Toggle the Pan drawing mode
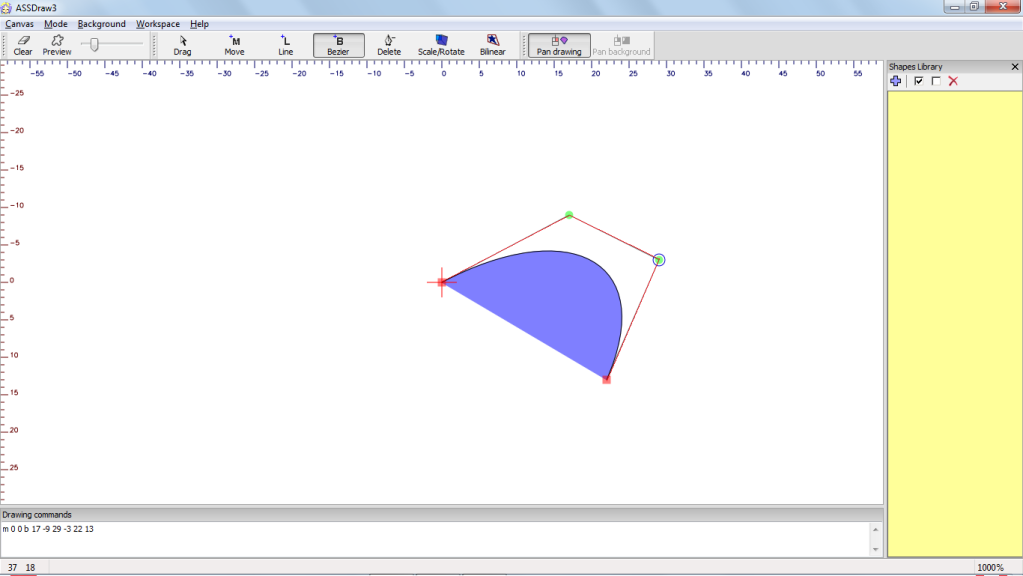The width and height of the screenshot is (1023, 576). click(559, 45)
